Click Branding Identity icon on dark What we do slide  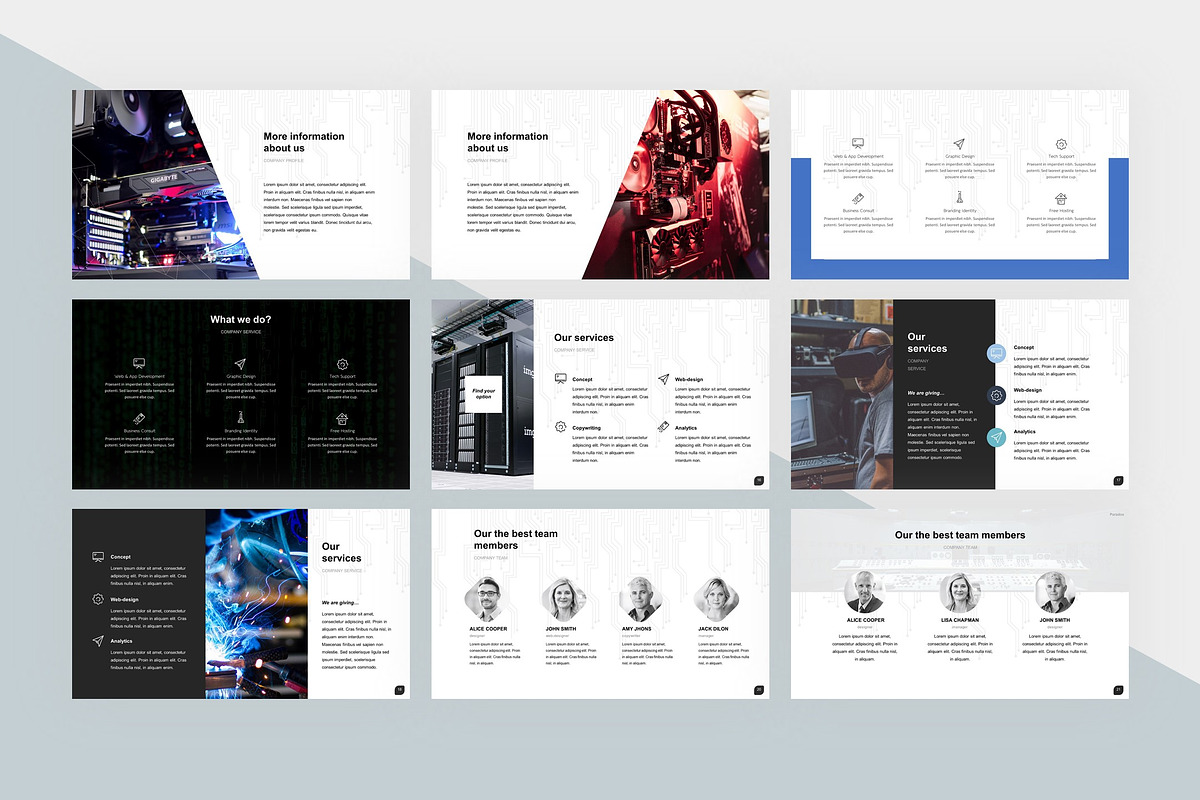pyautogui.click(x=240, y=418)
